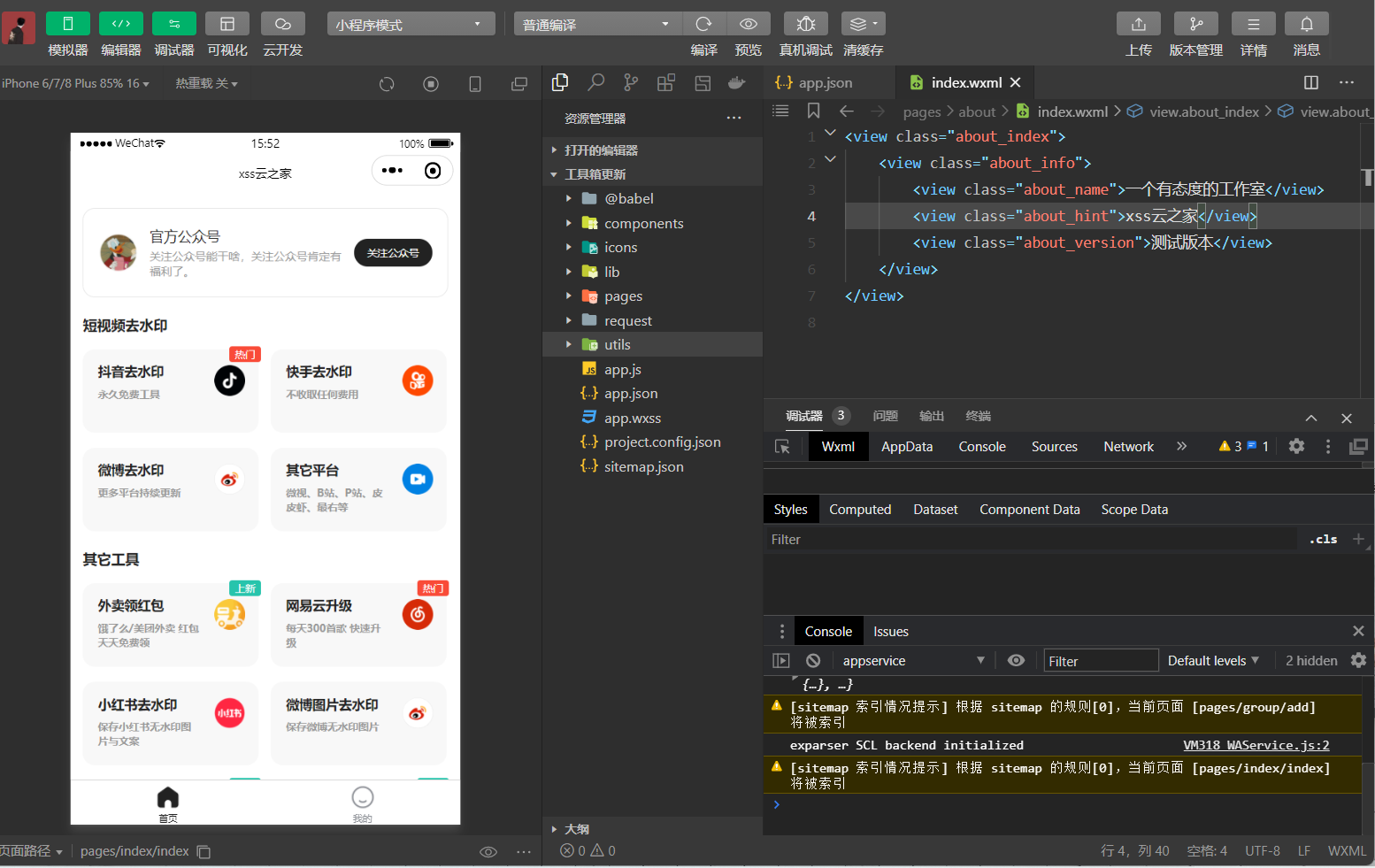Open the Docker whale sidebar icon
Screen dimensions: 1375x868
coord(736,82)
